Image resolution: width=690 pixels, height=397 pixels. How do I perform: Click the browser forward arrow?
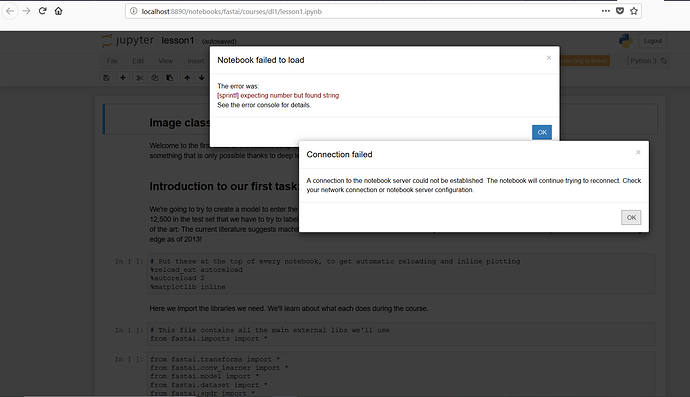pos(26,11)
